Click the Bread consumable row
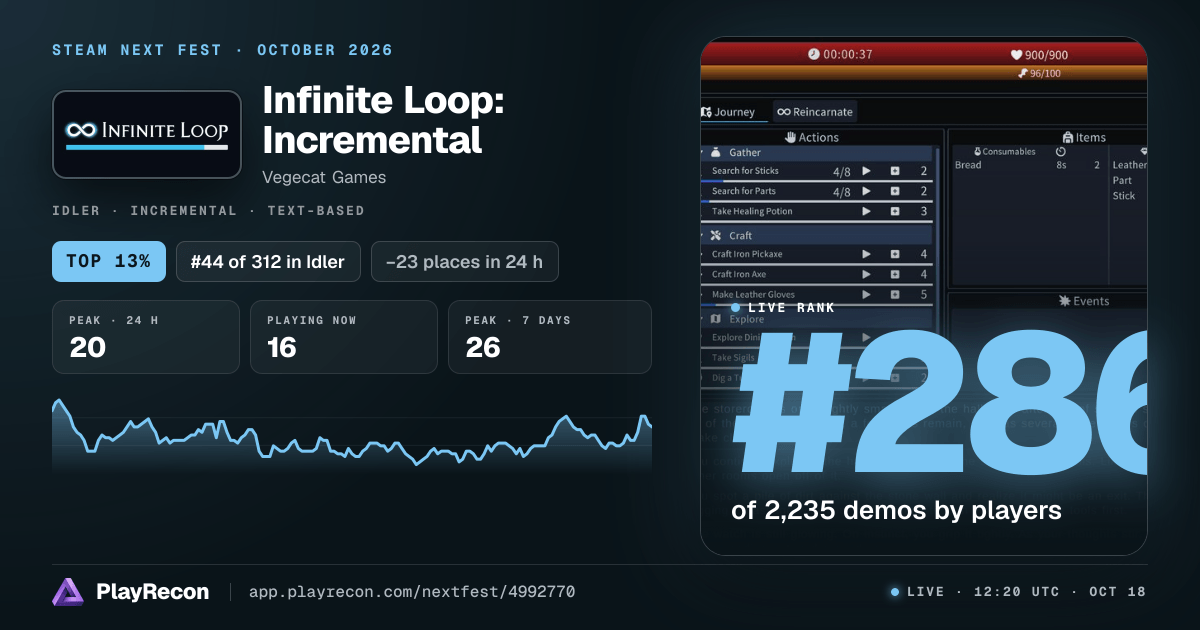Viewport: 1200px width, 630px height. [1028, 165]
